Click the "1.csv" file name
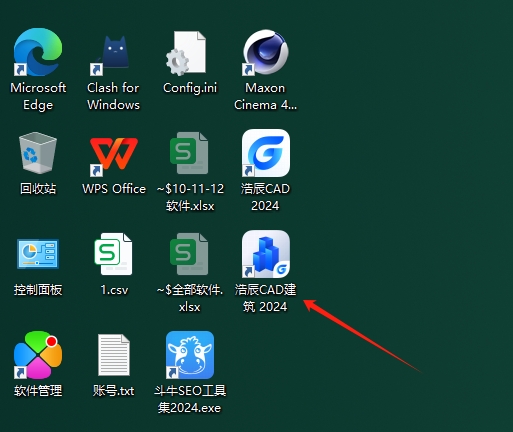Screen dimensions: 513x432 [x=114, y=290]
